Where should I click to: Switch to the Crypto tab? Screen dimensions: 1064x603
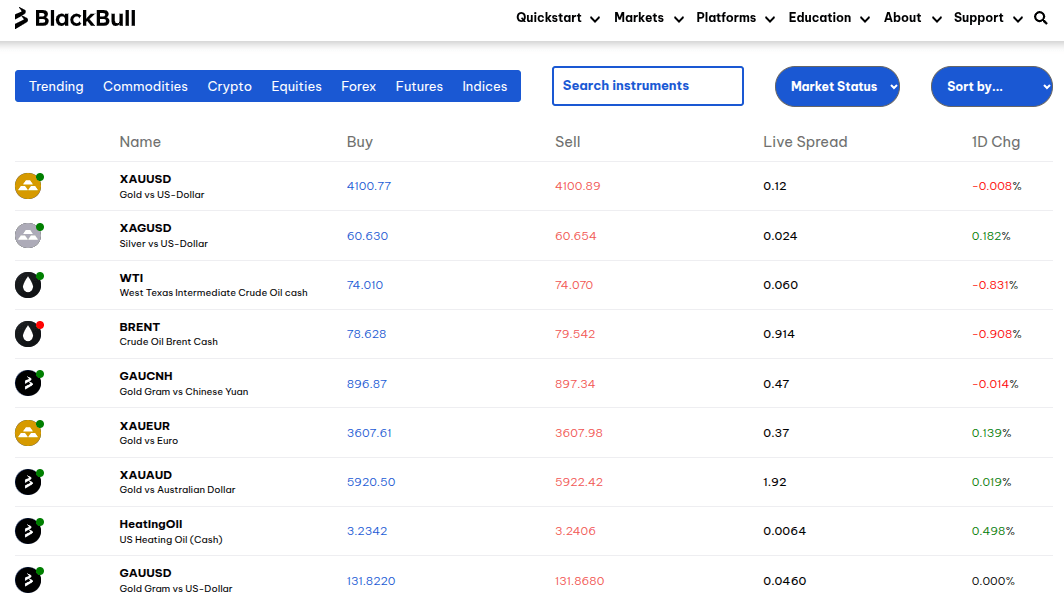(229, 86)
